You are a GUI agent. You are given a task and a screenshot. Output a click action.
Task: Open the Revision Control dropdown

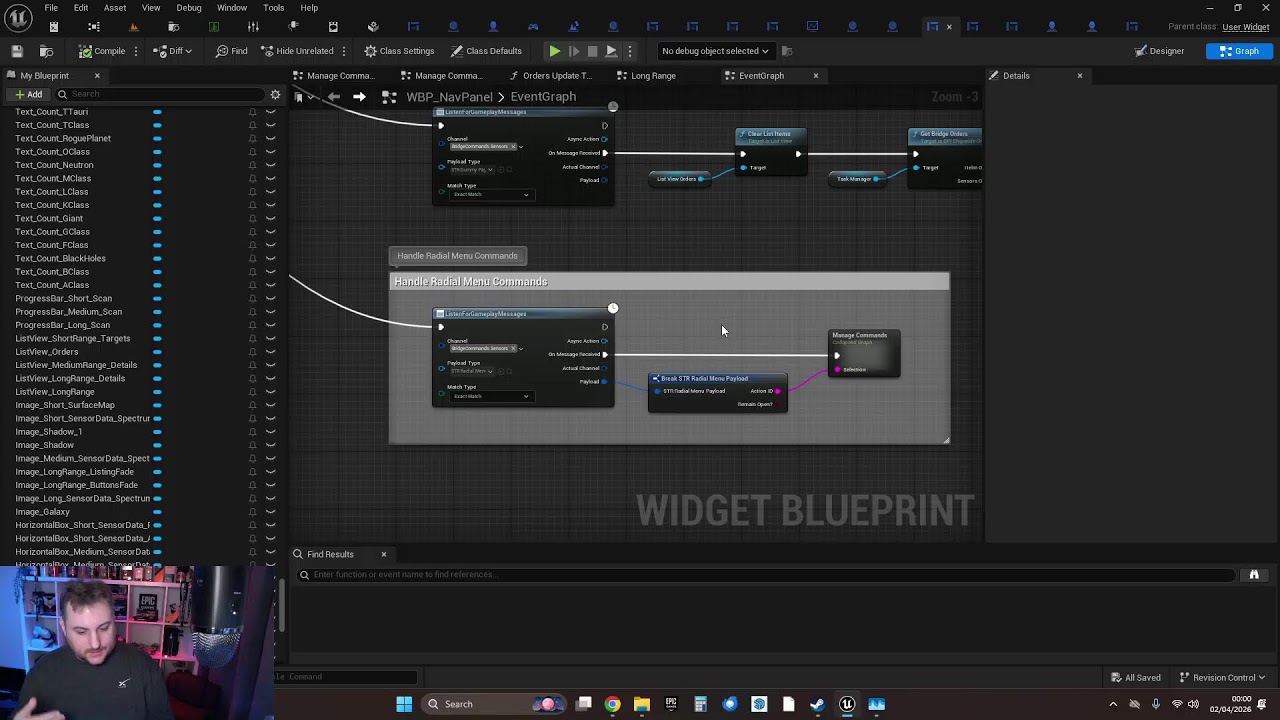[x=1223, y=678]
